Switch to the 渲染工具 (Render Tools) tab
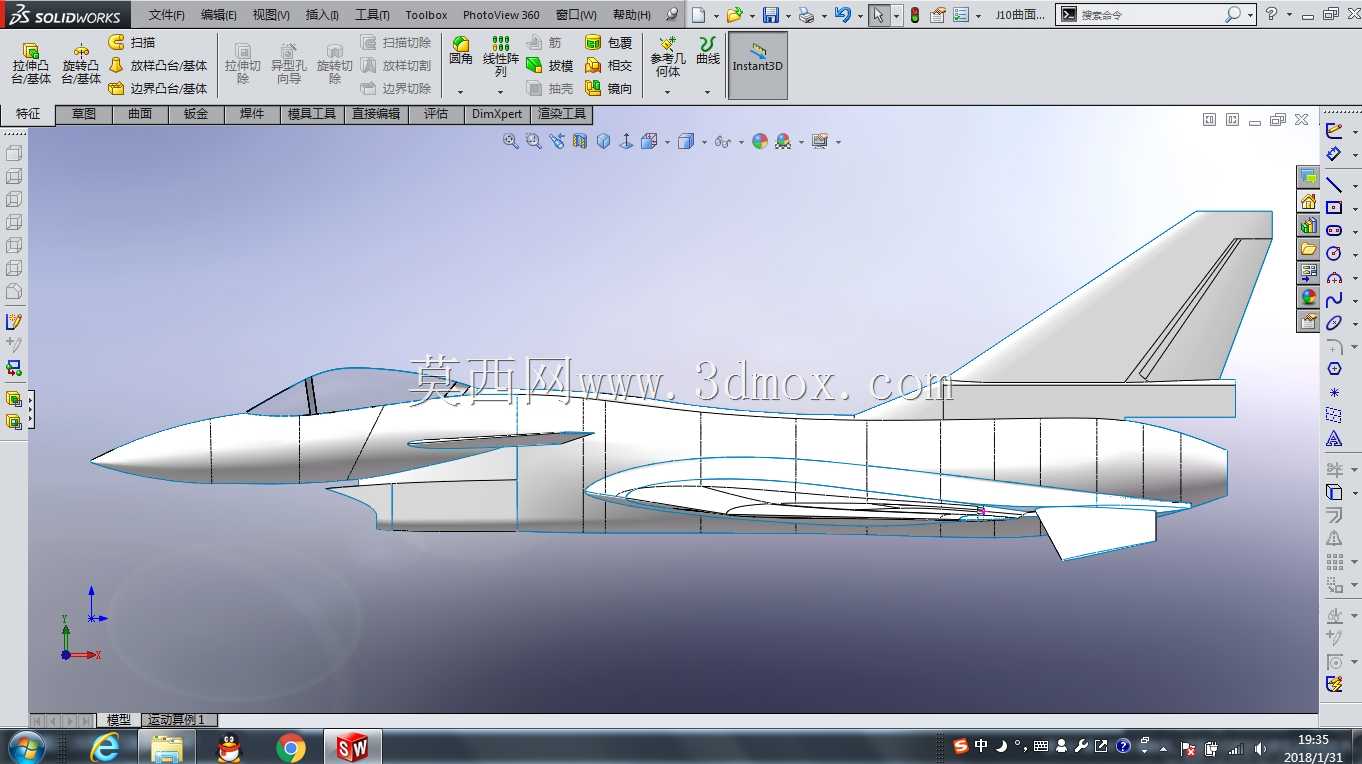Image resolution: width=1362 pixels, height=764 pixels. click(x=562, y=114)
